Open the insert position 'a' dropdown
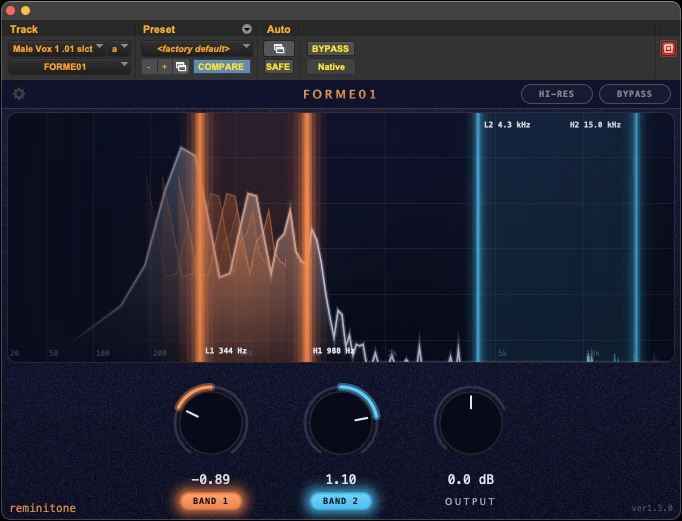Viewport: 682px width, 521px height. coord(119,48)
